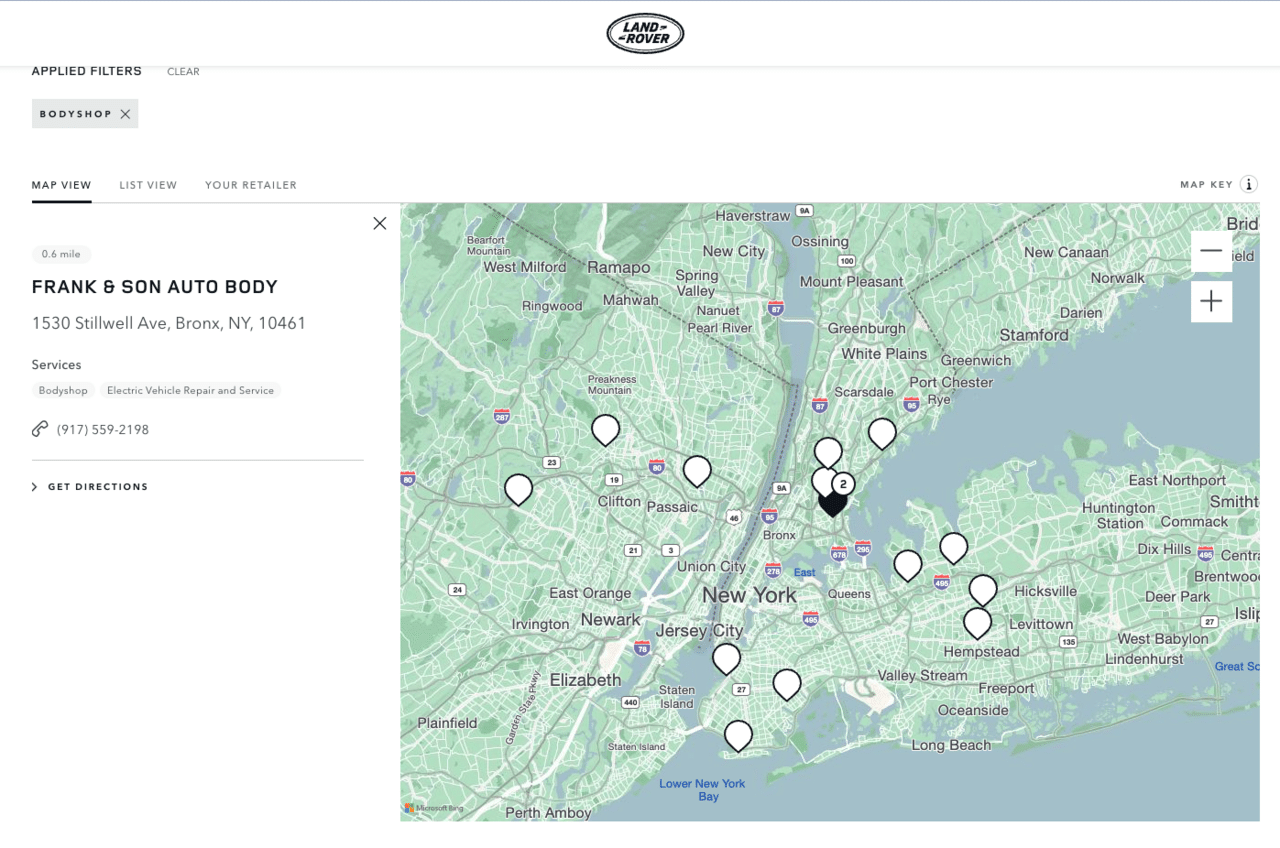This screenshot has height=848, width=1280.
Task: Zoom in using the map plus button
Action: (1211, 301)
